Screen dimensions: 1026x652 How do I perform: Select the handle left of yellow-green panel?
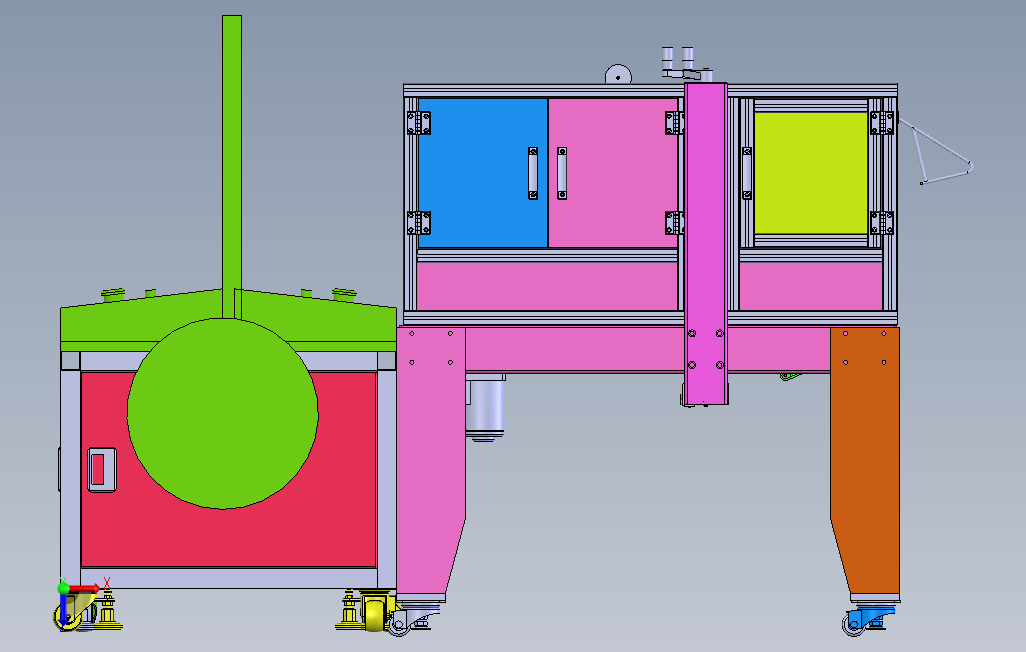point(747,173)
